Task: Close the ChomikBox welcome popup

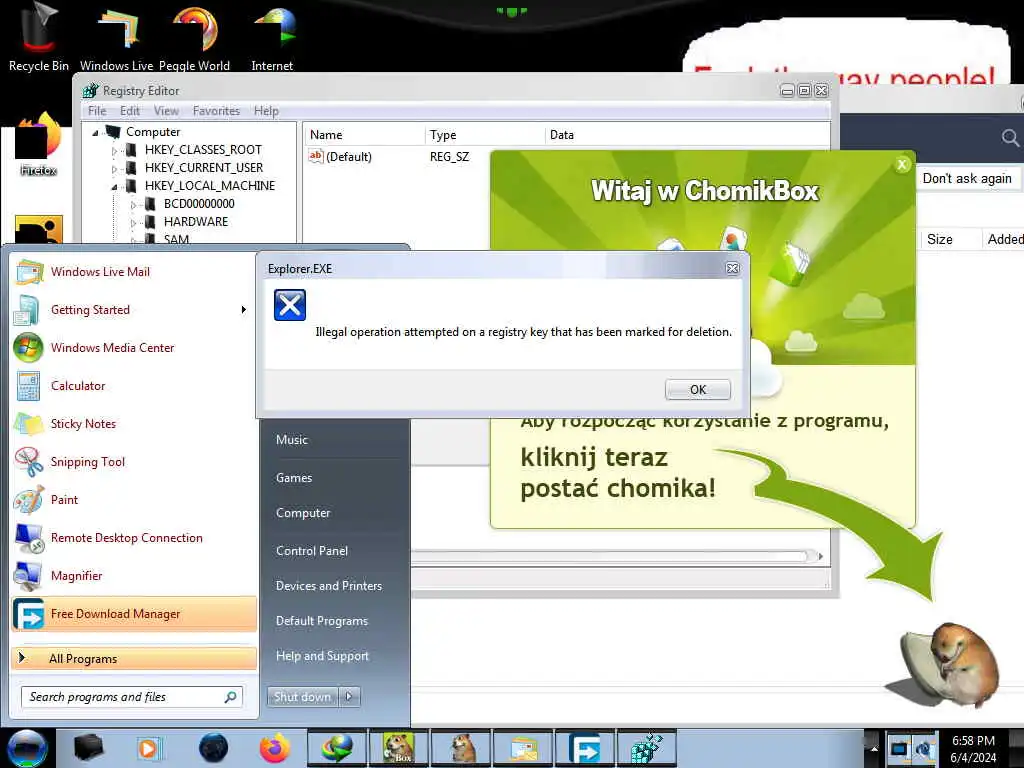Action: (x=902, y=165)
